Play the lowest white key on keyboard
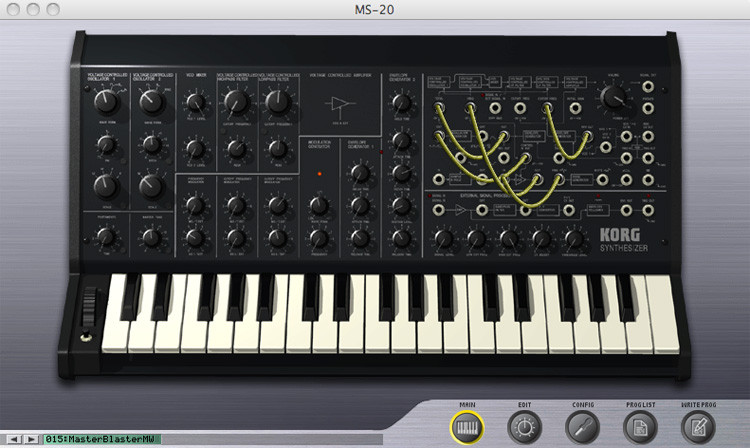750x448 pixels. 117,313
